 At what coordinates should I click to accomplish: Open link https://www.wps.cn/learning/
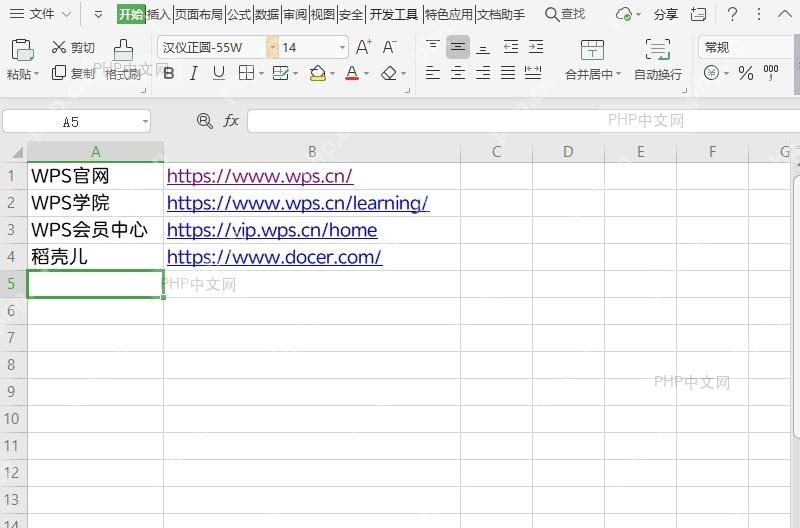click(298, 203)
